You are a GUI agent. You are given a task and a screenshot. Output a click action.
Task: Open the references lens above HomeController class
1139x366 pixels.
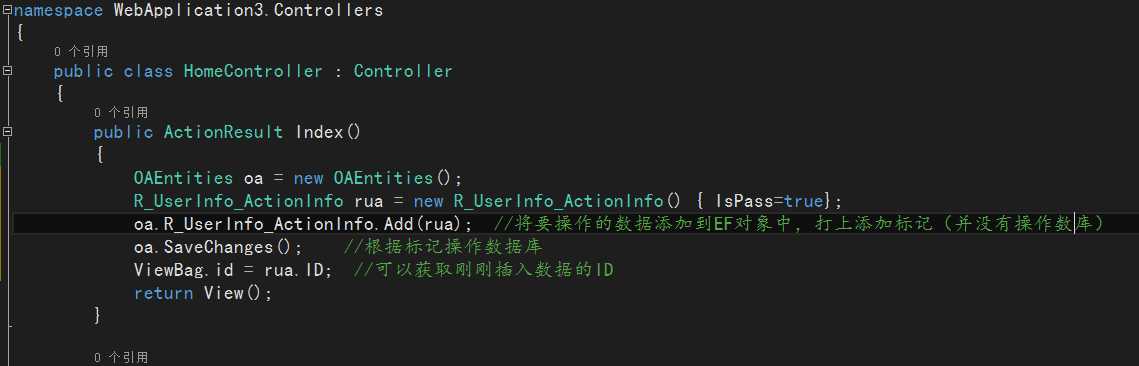(81, 52)
